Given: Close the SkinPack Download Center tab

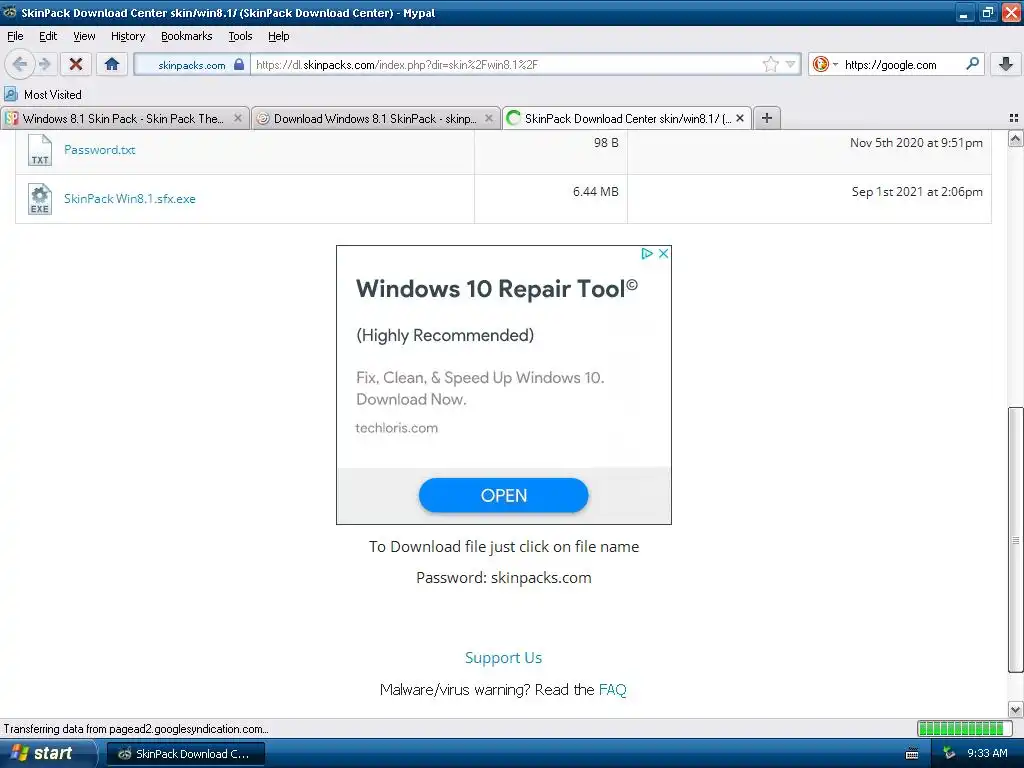Looking at the screenshot, I should 740,118.
